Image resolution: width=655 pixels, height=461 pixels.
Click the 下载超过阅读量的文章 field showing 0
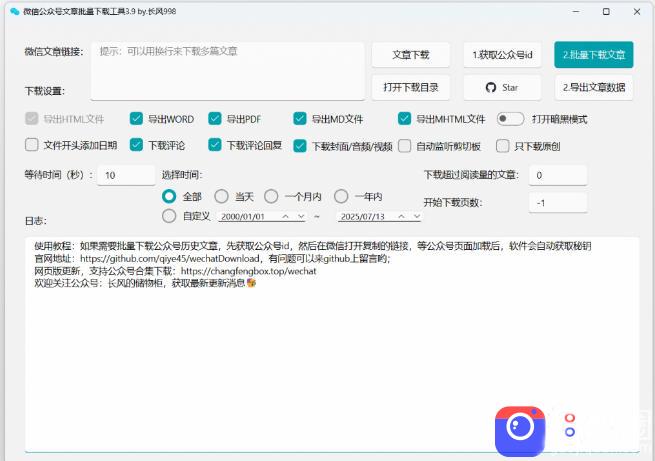(558, 175)
